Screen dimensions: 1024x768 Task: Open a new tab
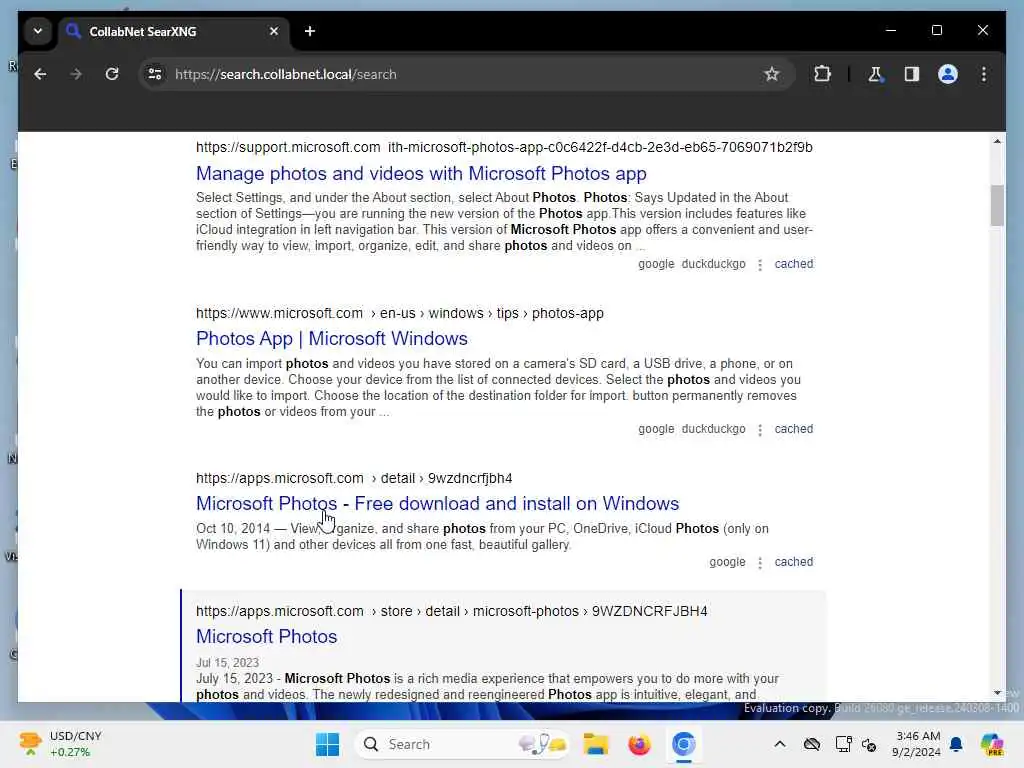(310, 31)
